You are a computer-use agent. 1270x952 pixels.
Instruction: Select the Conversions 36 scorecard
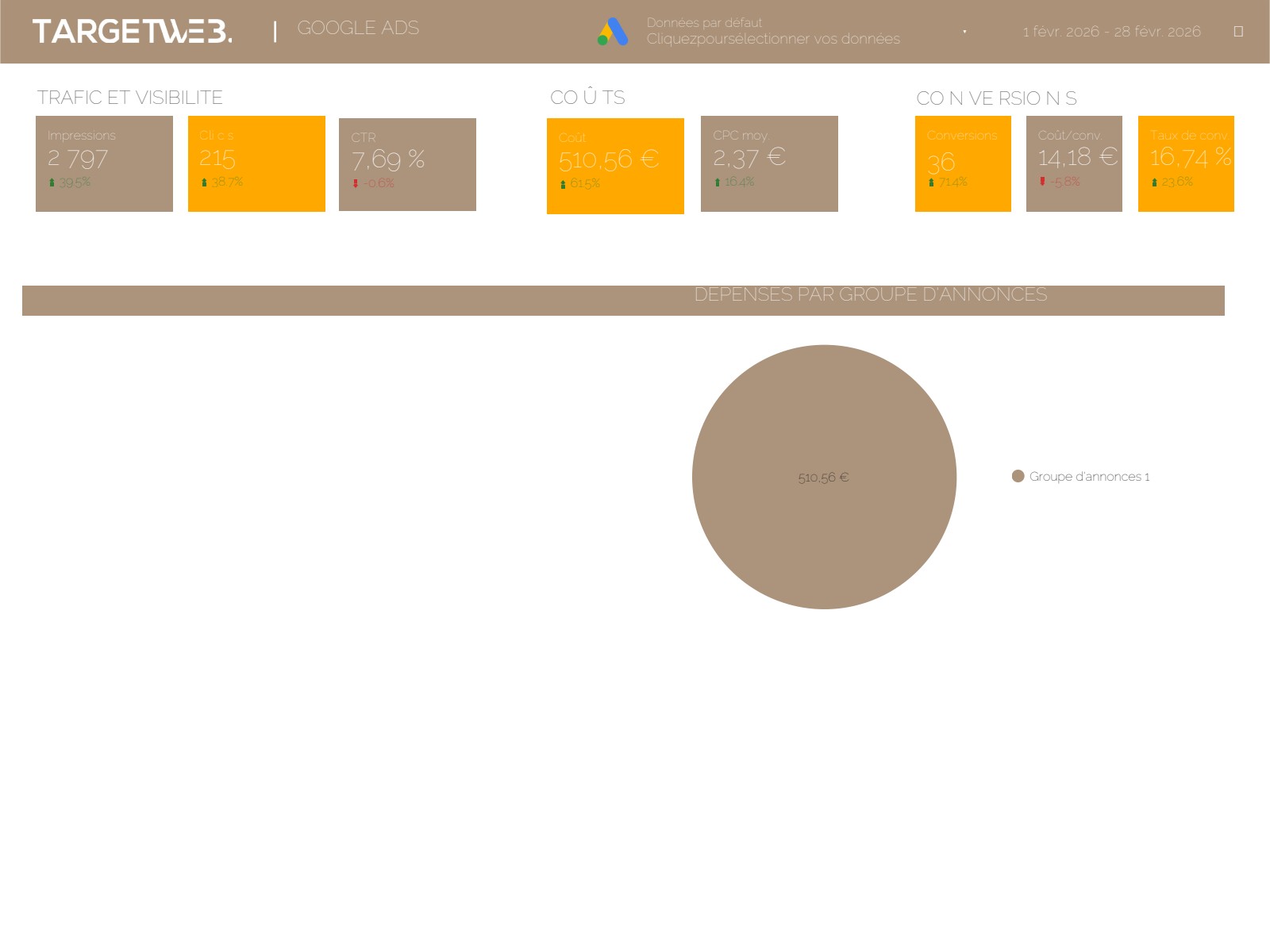pos(963,163)
